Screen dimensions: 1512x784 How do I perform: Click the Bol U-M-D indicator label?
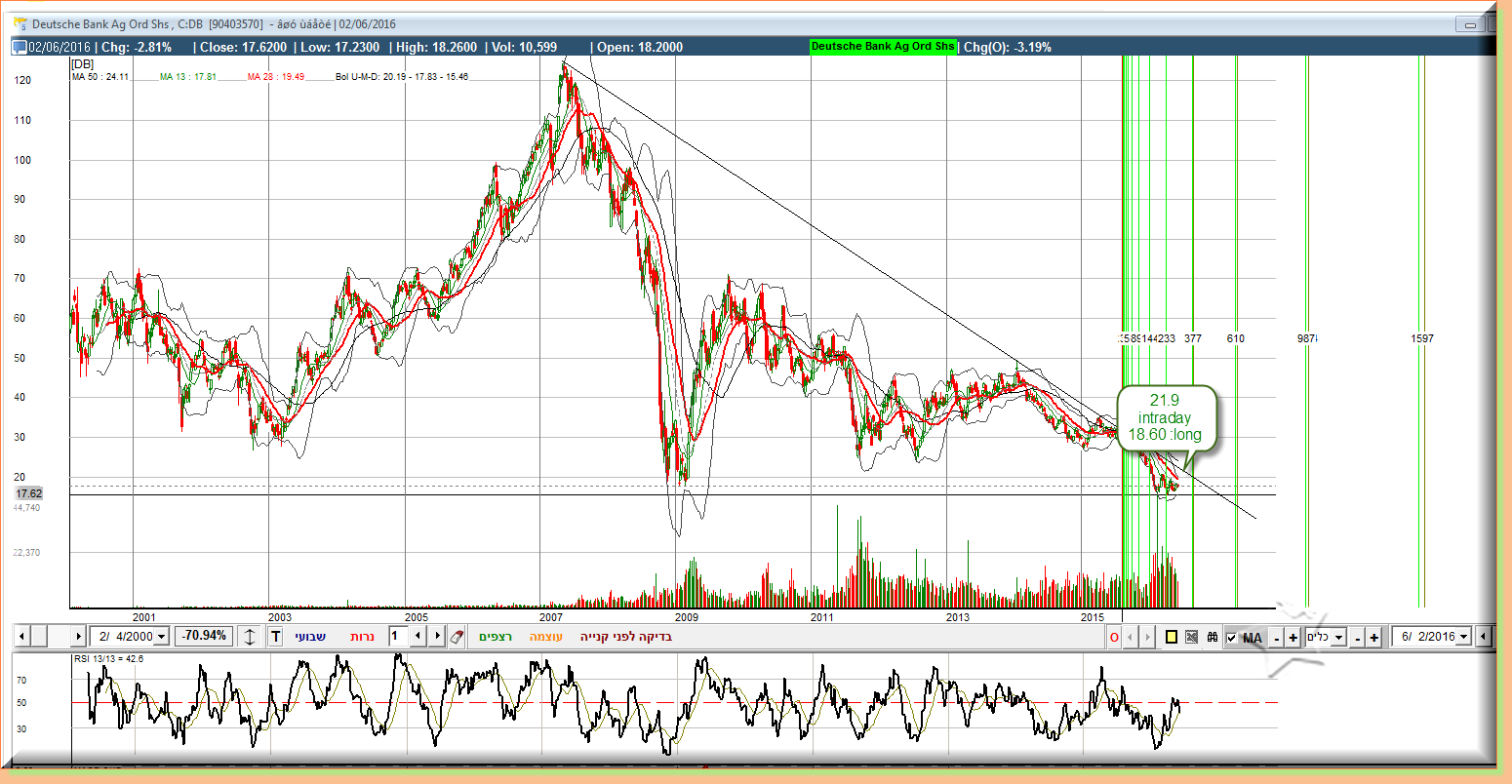tap(402, 76)
